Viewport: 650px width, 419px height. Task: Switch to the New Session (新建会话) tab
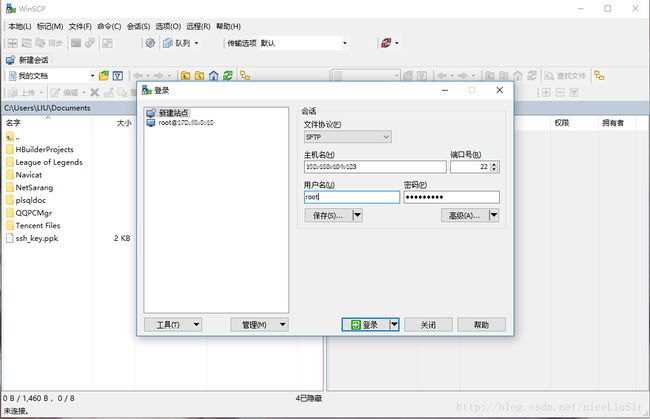(x=27, y=60)
